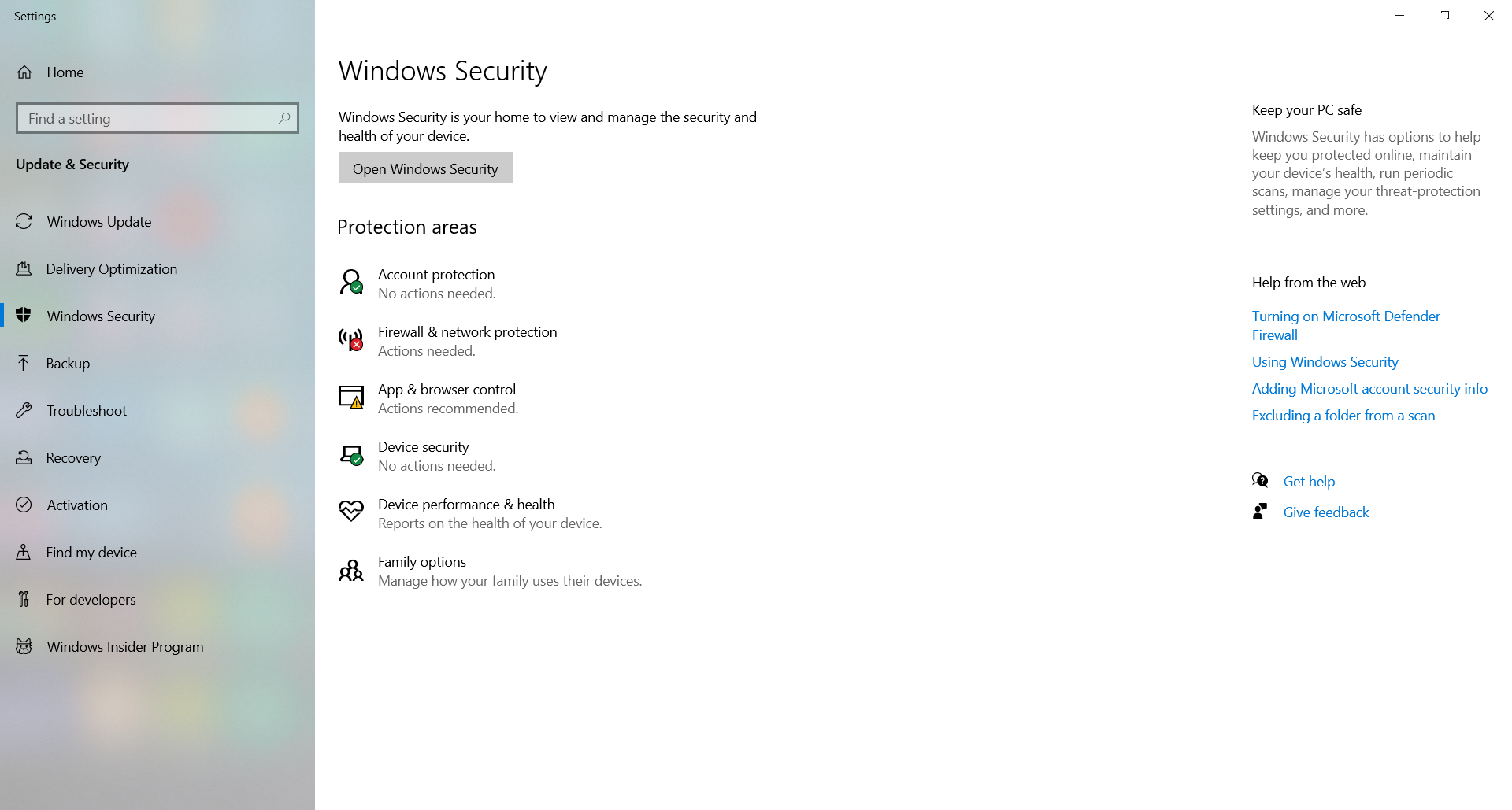Image resolution: width=1512 pixels, height=810 pixels.
Task: Click the search magnifier icon
Action: coord(284,118)
